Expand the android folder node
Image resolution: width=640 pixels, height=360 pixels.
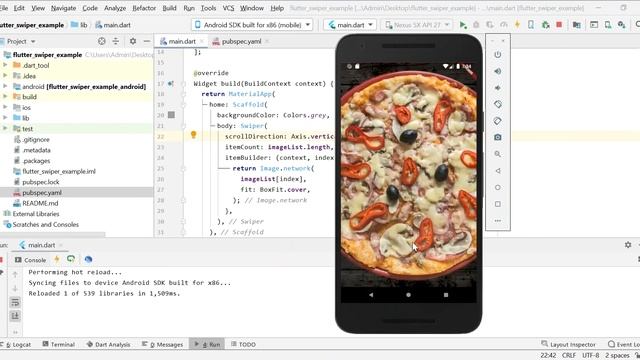(5, 86)
